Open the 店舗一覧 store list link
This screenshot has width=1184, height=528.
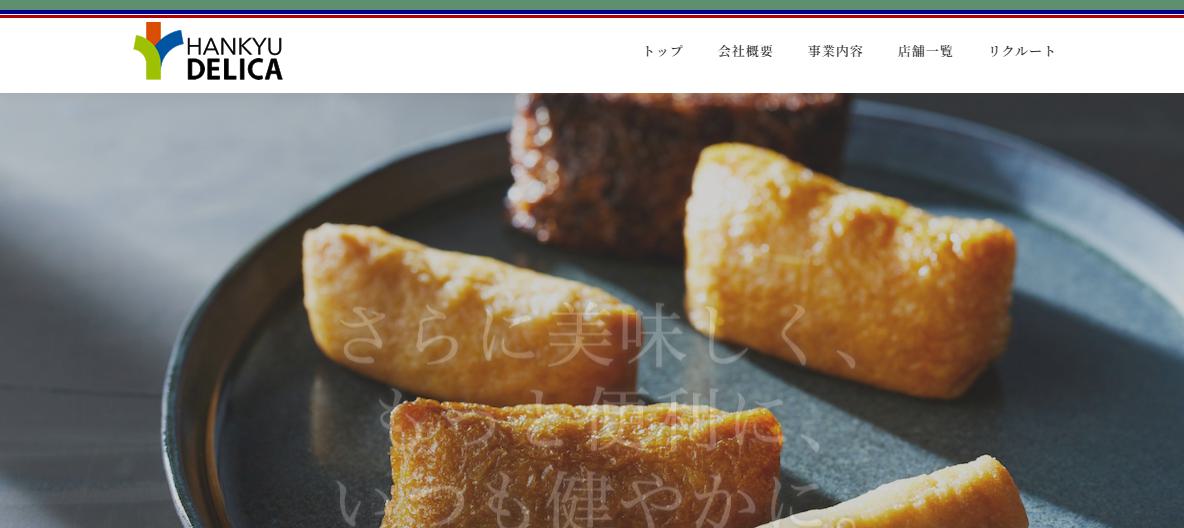pos(926,51)
